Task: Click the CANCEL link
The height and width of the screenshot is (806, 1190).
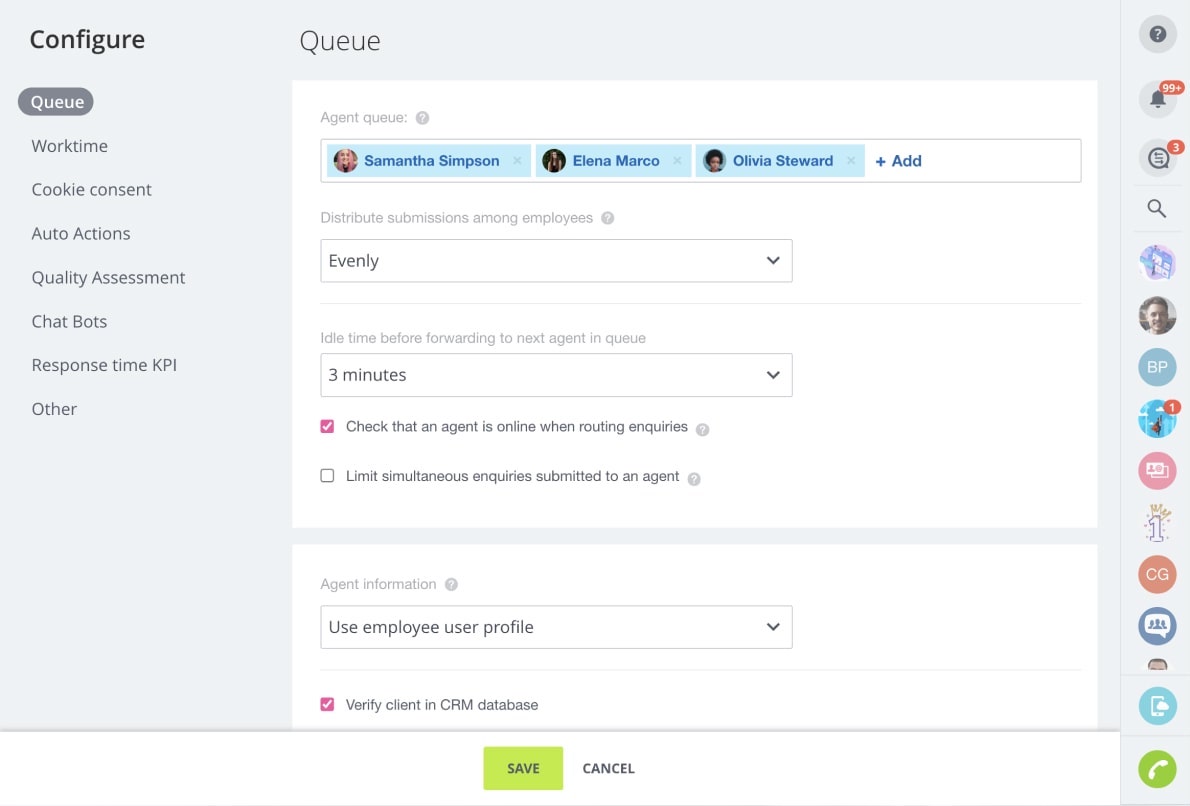Action: click(608, 768)
